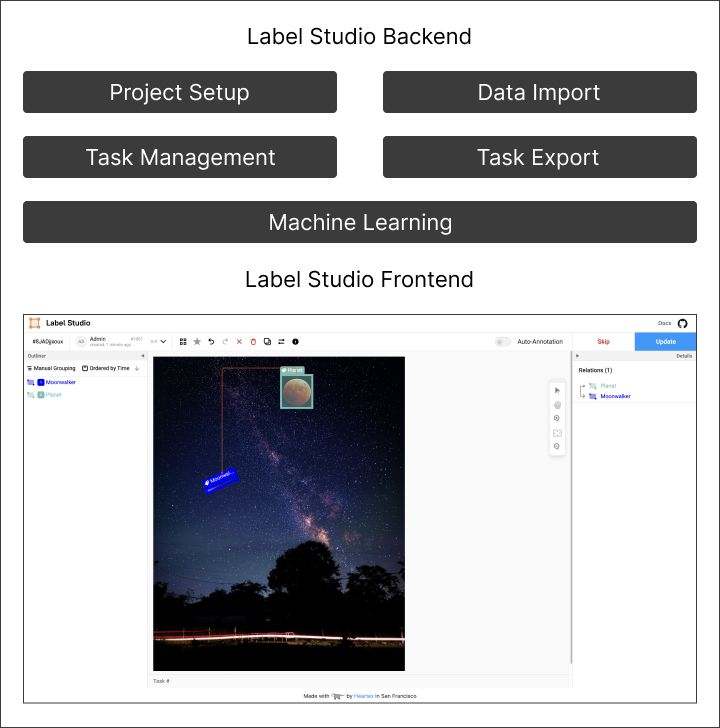Click the star icon in the toolbar
The image size is (720, 728).
(197, 342)
